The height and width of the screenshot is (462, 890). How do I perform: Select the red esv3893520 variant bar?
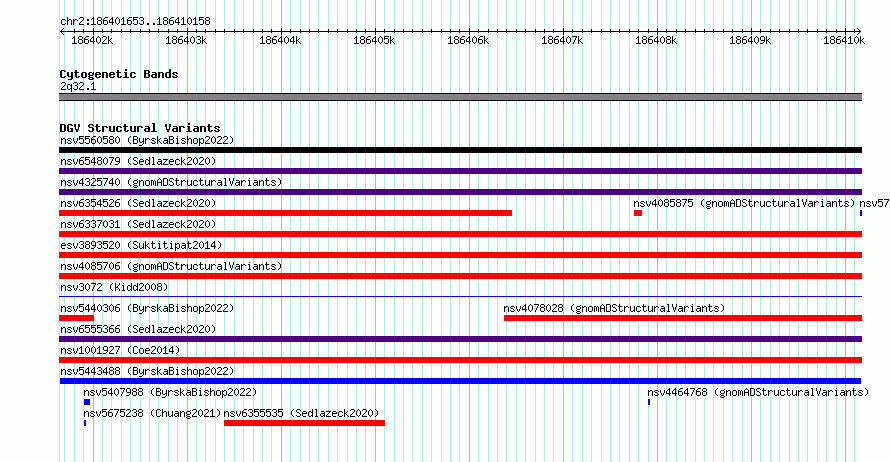[x=460, y=255]
